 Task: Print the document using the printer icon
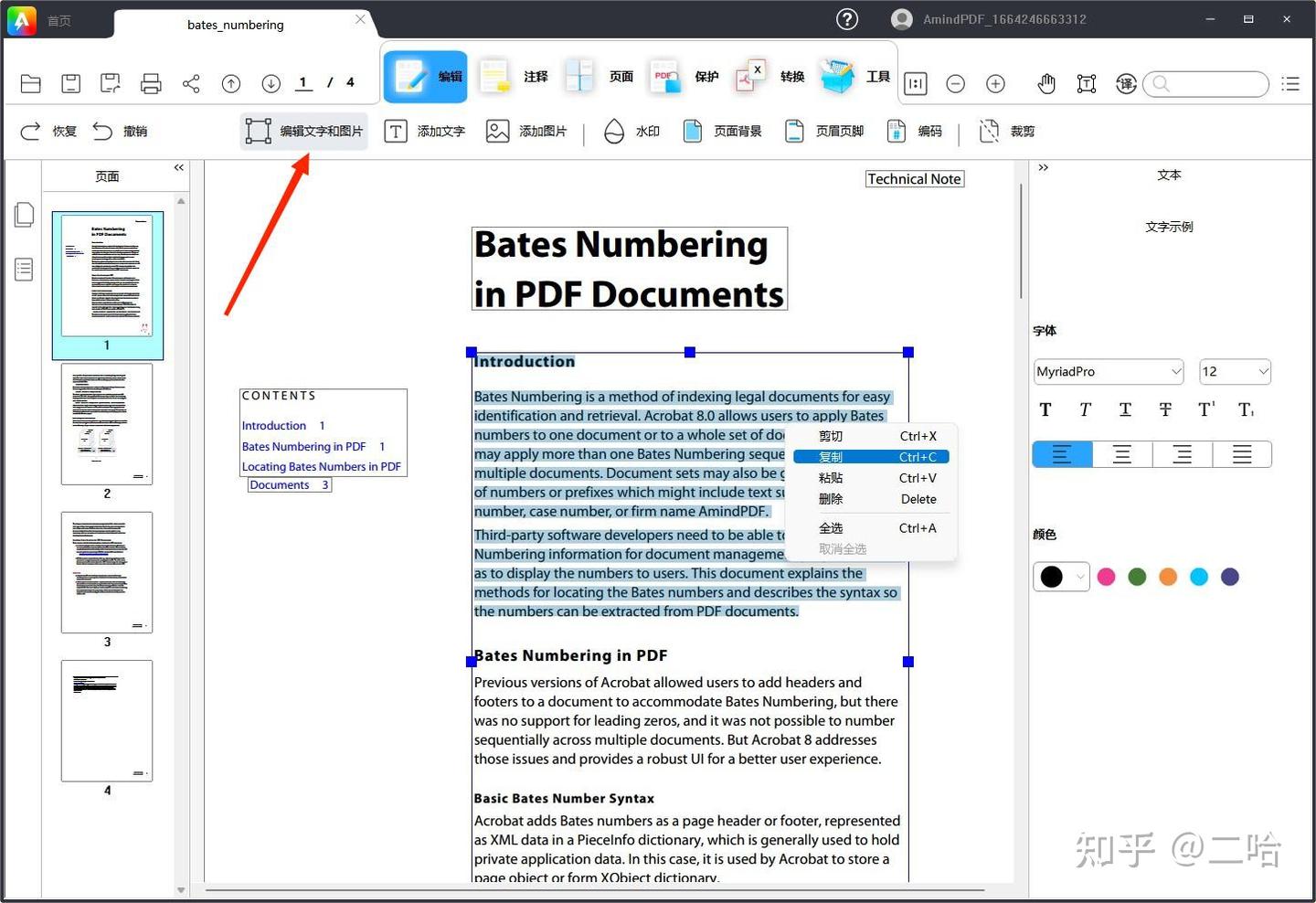click(x=151, y=84)
